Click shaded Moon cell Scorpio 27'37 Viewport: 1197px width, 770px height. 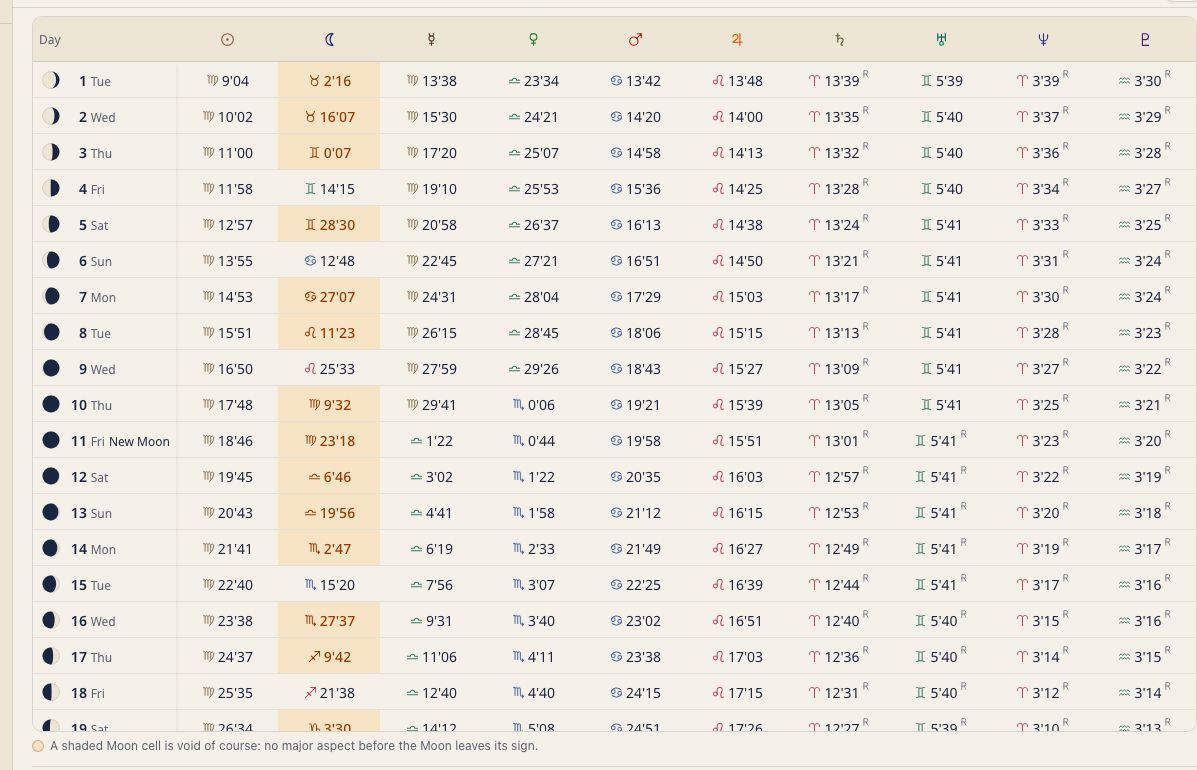329,620
